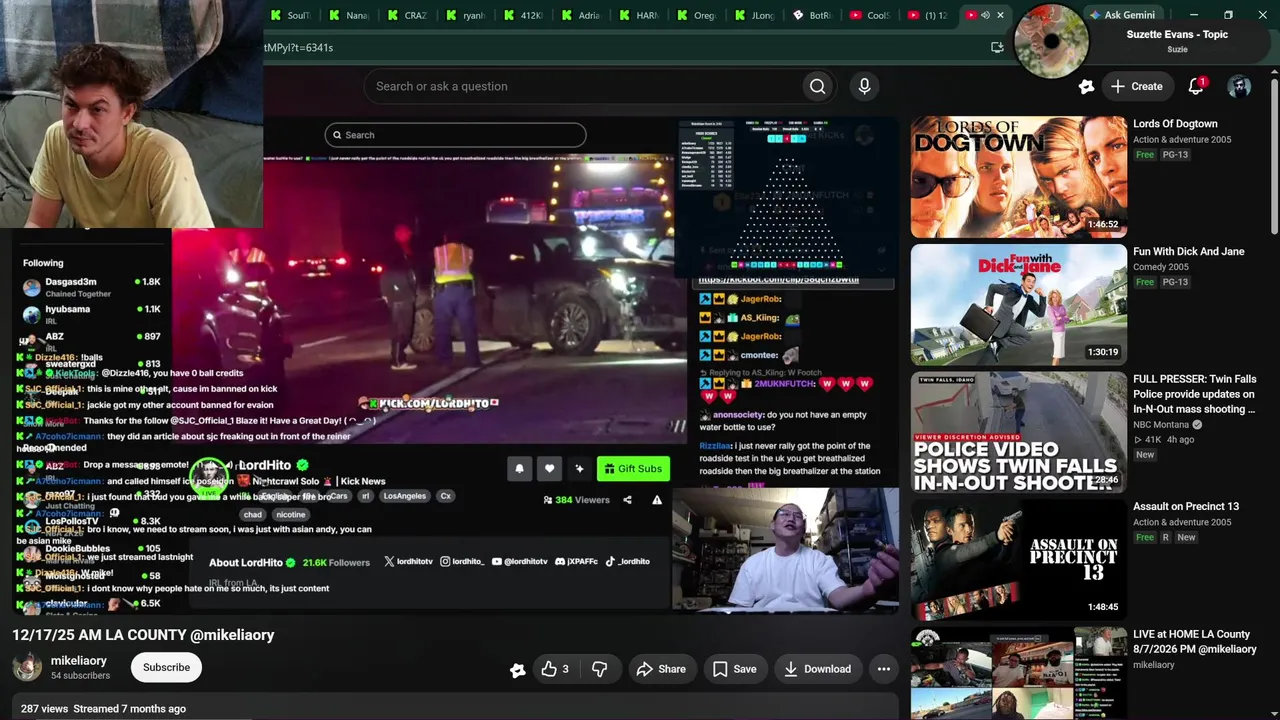Click the Download button
Viewport: 1280px width, 720px height.
(x=817, y=669)
